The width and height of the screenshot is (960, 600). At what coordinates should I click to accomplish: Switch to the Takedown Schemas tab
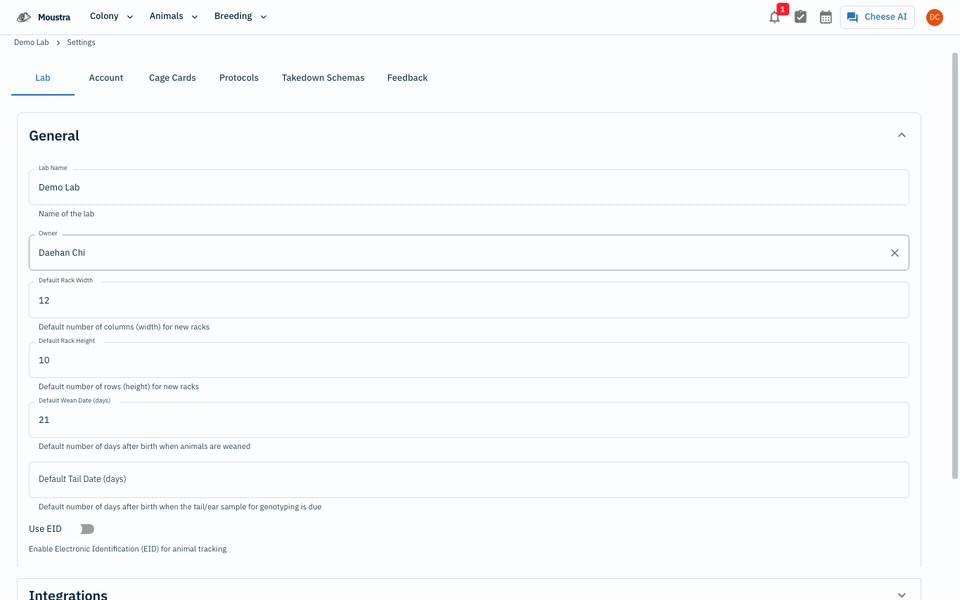tap(323, 78)
